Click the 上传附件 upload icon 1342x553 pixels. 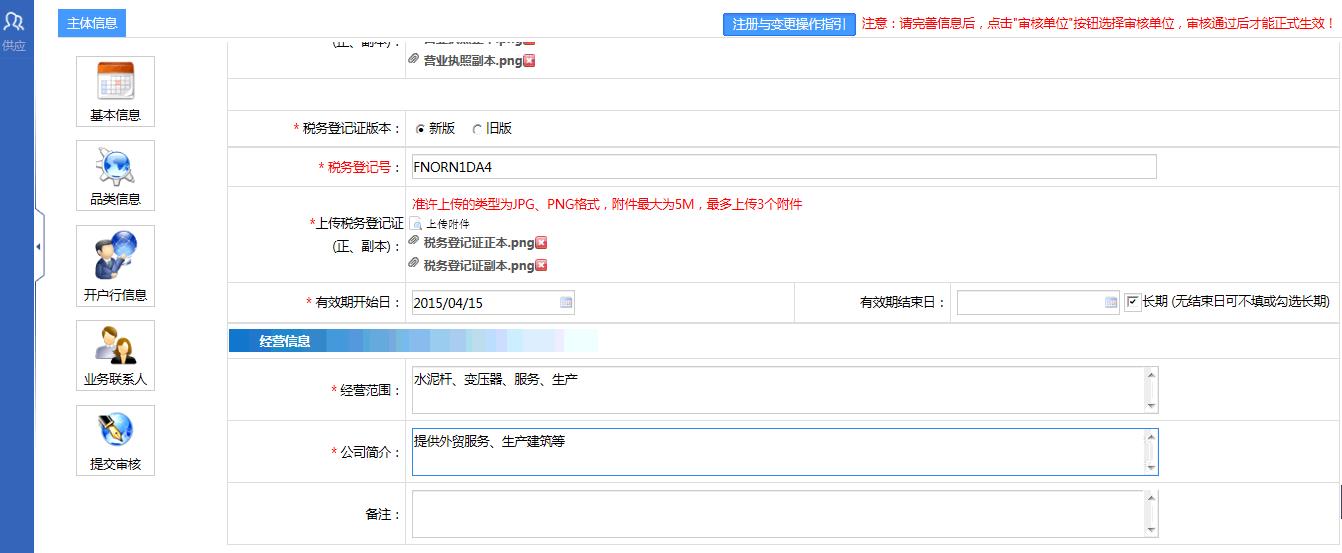pyautogui.click(x=416, y=224)
